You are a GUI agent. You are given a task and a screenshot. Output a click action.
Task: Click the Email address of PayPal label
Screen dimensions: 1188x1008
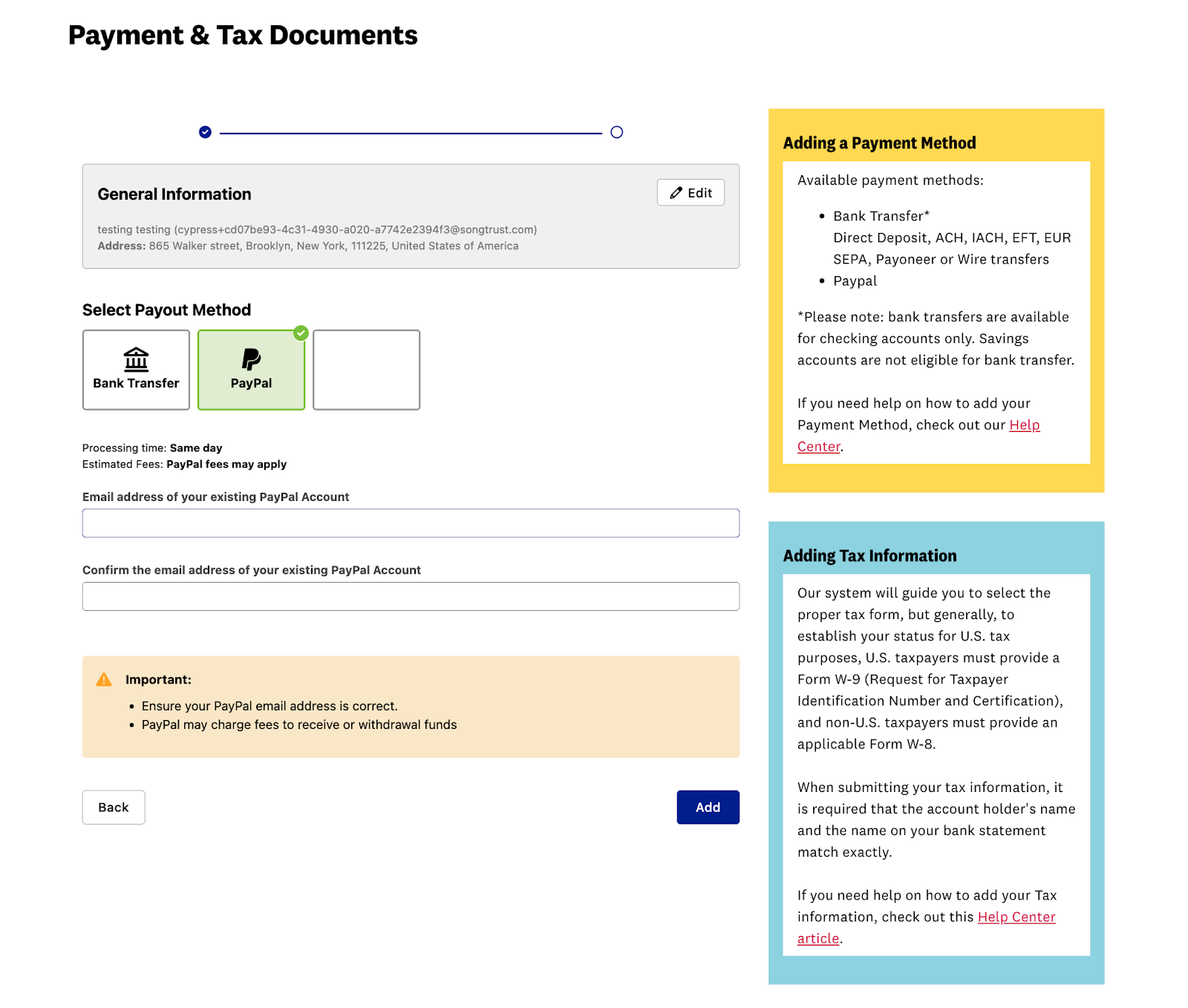click(x=215, y=497)
